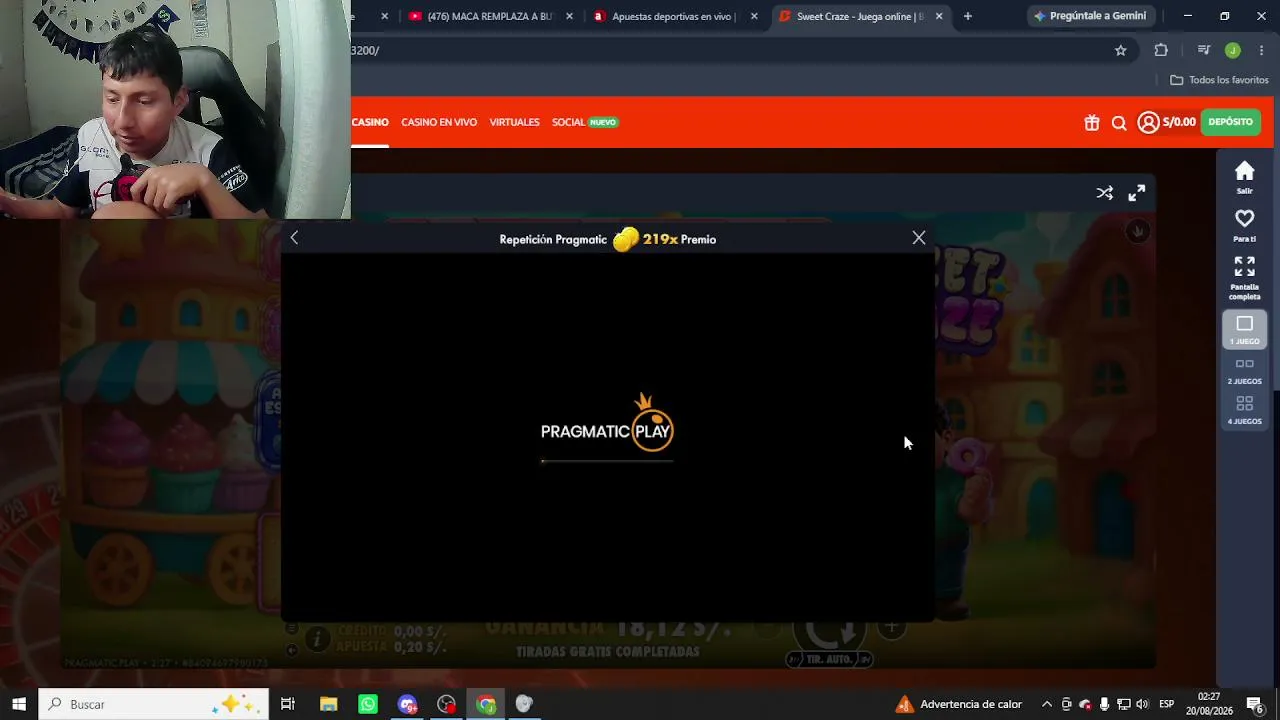Viewport: 1280px width, 720px height.
Task: Open the ESP language selector
Action: pyautogui.click(x=1166, y=704)
